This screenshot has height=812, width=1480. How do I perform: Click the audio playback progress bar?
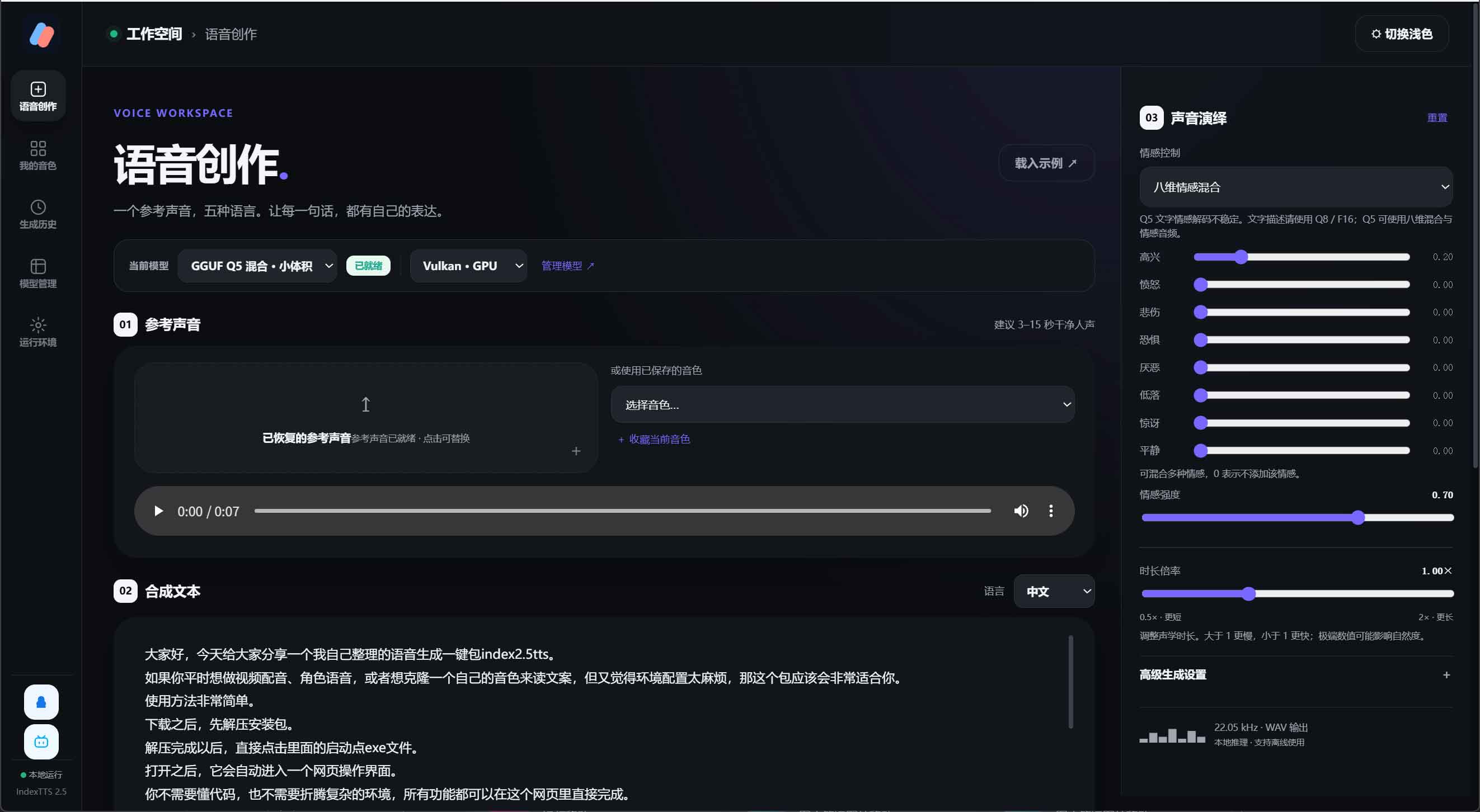[622, 511]
